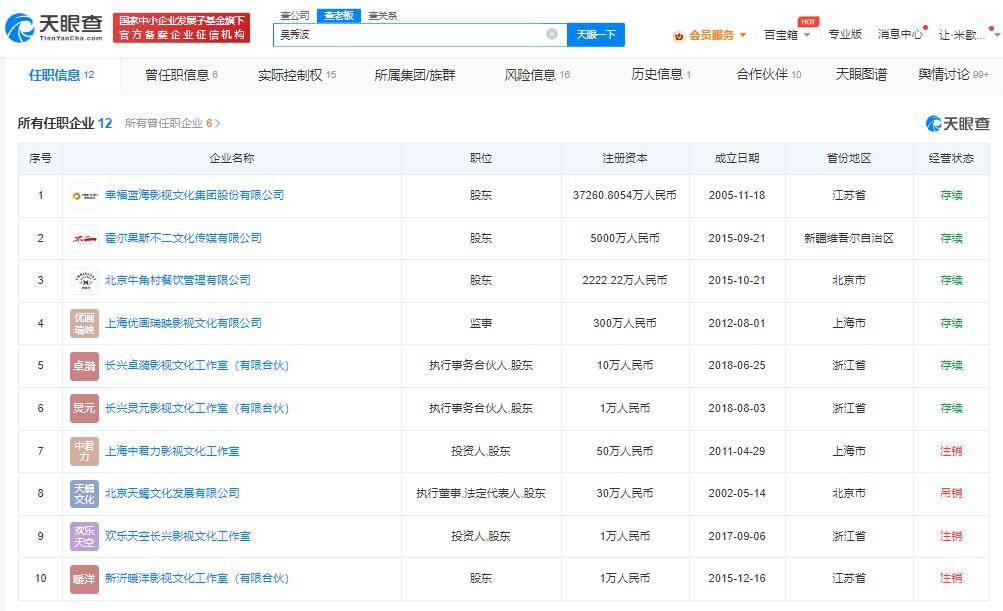Image resolution: width=1003 pixels, height=611 pixels.
Task: Click the 吊销 status in row 8
Action: click(x=951, y=493)
